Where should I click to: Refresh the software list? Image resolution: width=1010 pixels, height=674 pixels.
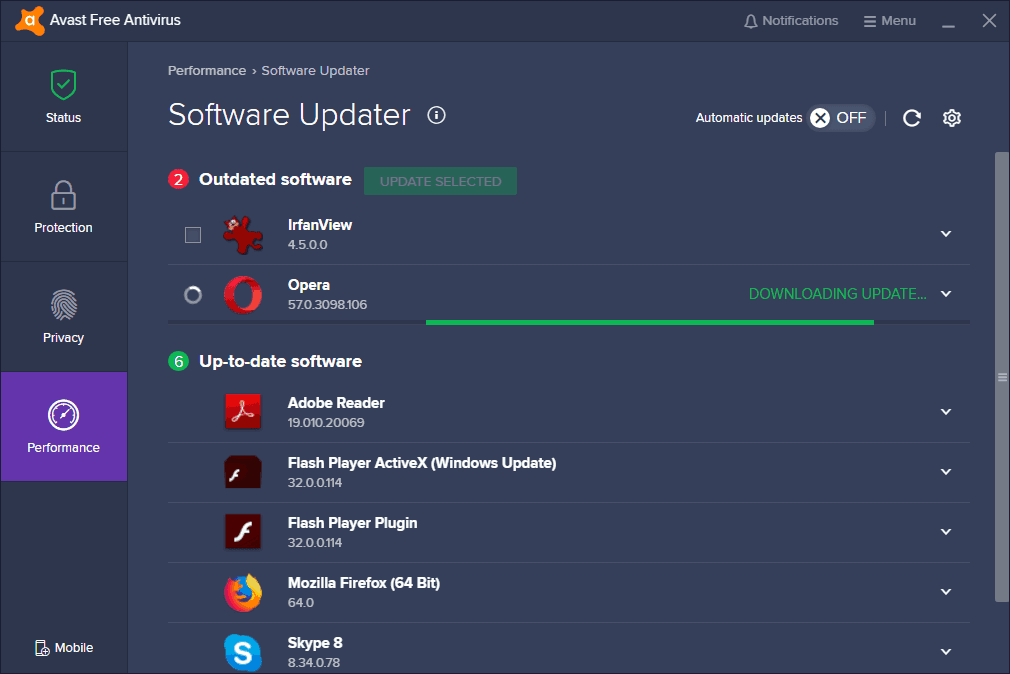tap(911, 118)
